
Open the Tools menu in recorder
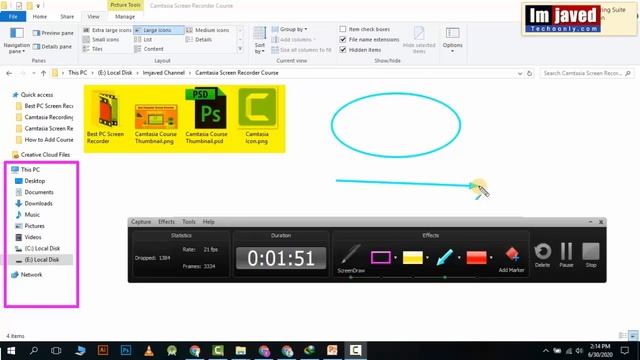[189, 222]
